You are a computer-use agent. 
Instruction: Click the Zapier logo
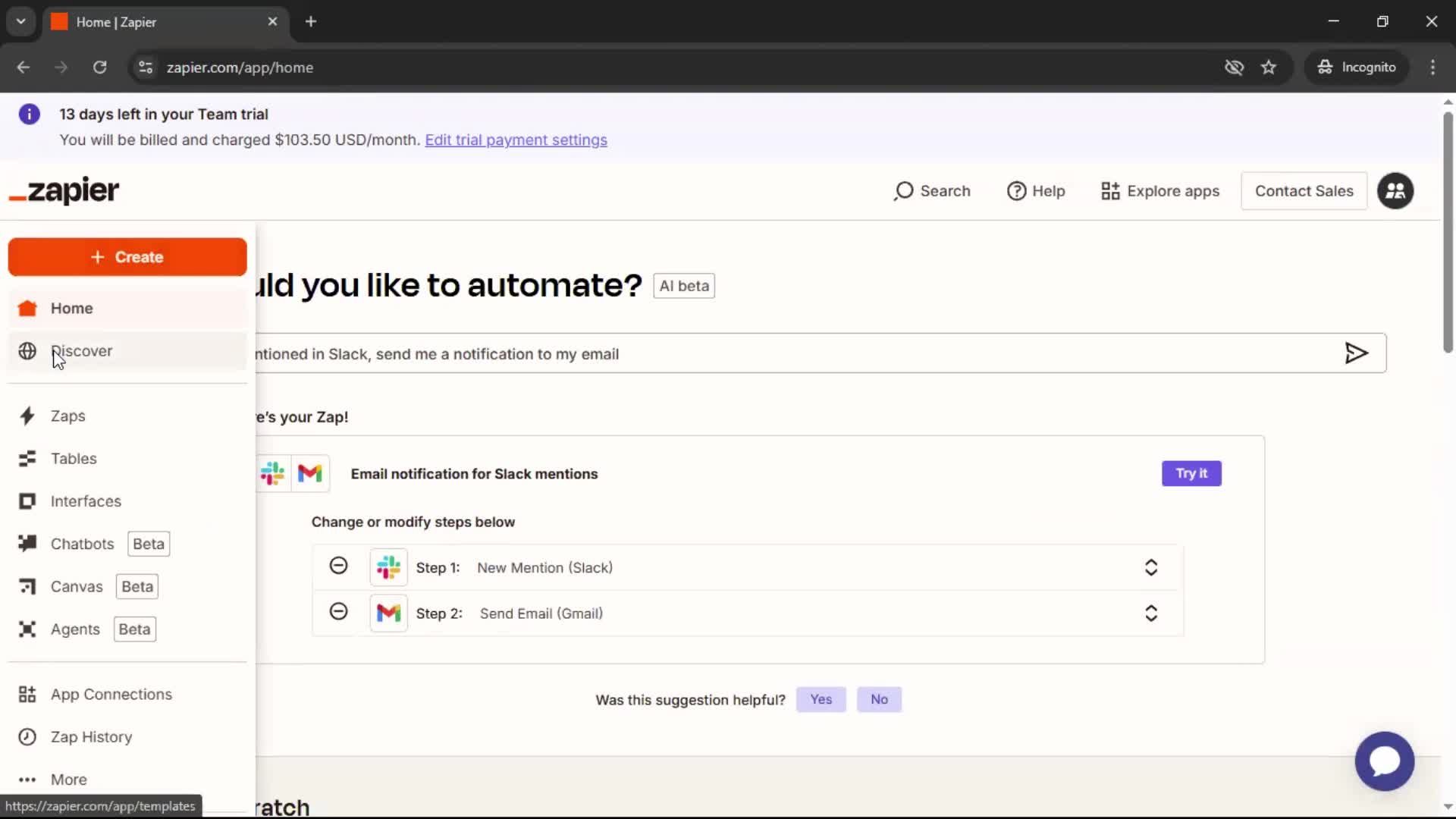coord(64,190)
